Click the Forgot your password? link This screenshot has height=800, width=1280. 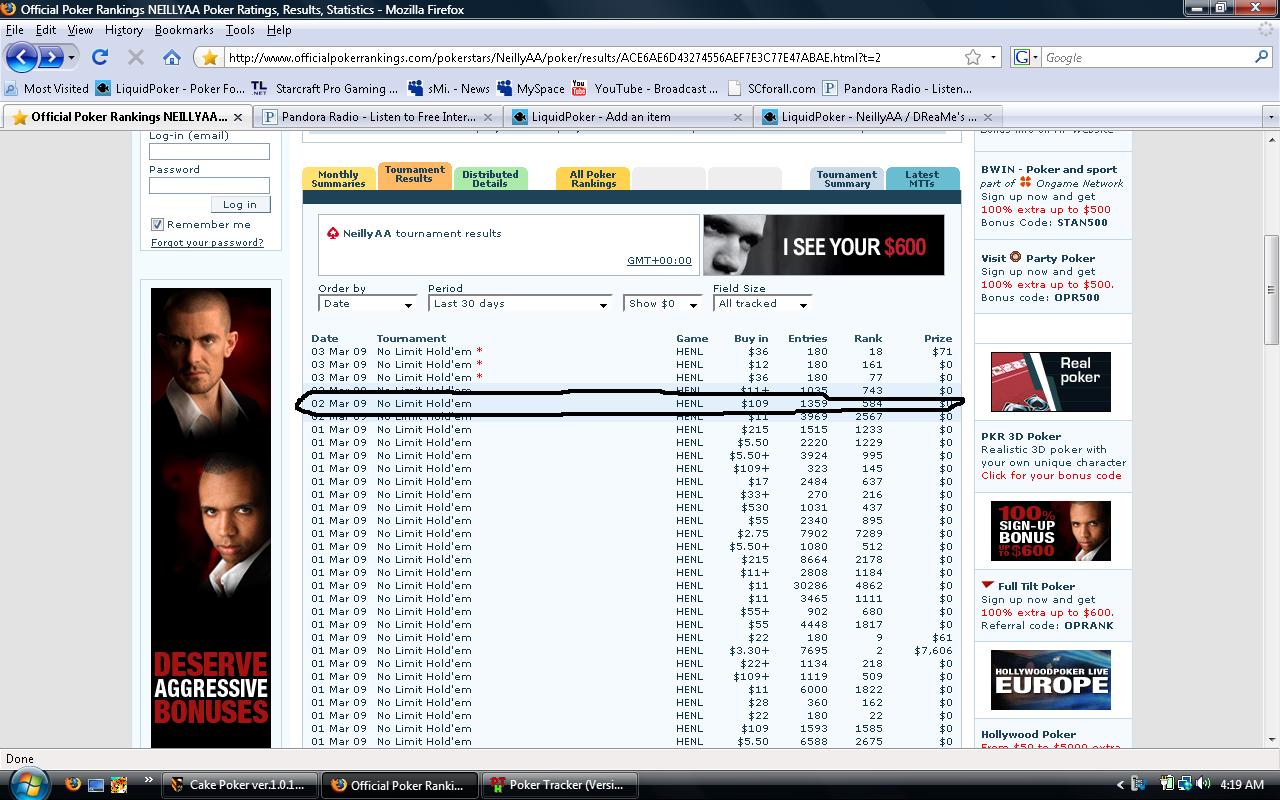click(207, 243)
